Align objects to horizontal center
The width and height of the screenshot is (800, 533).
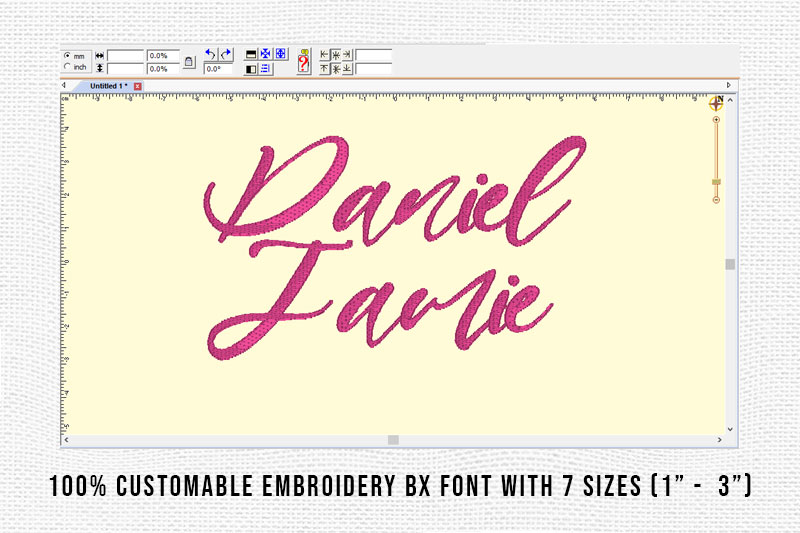336,55
